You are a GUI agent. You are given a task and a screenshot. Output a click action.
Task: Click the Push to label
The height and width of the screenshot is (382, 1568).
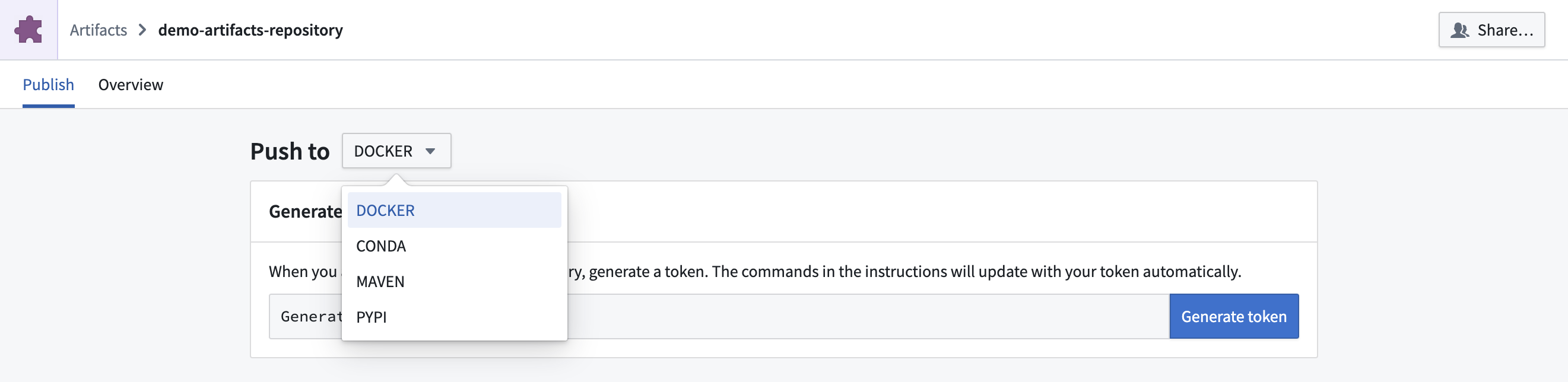(290, 150)
